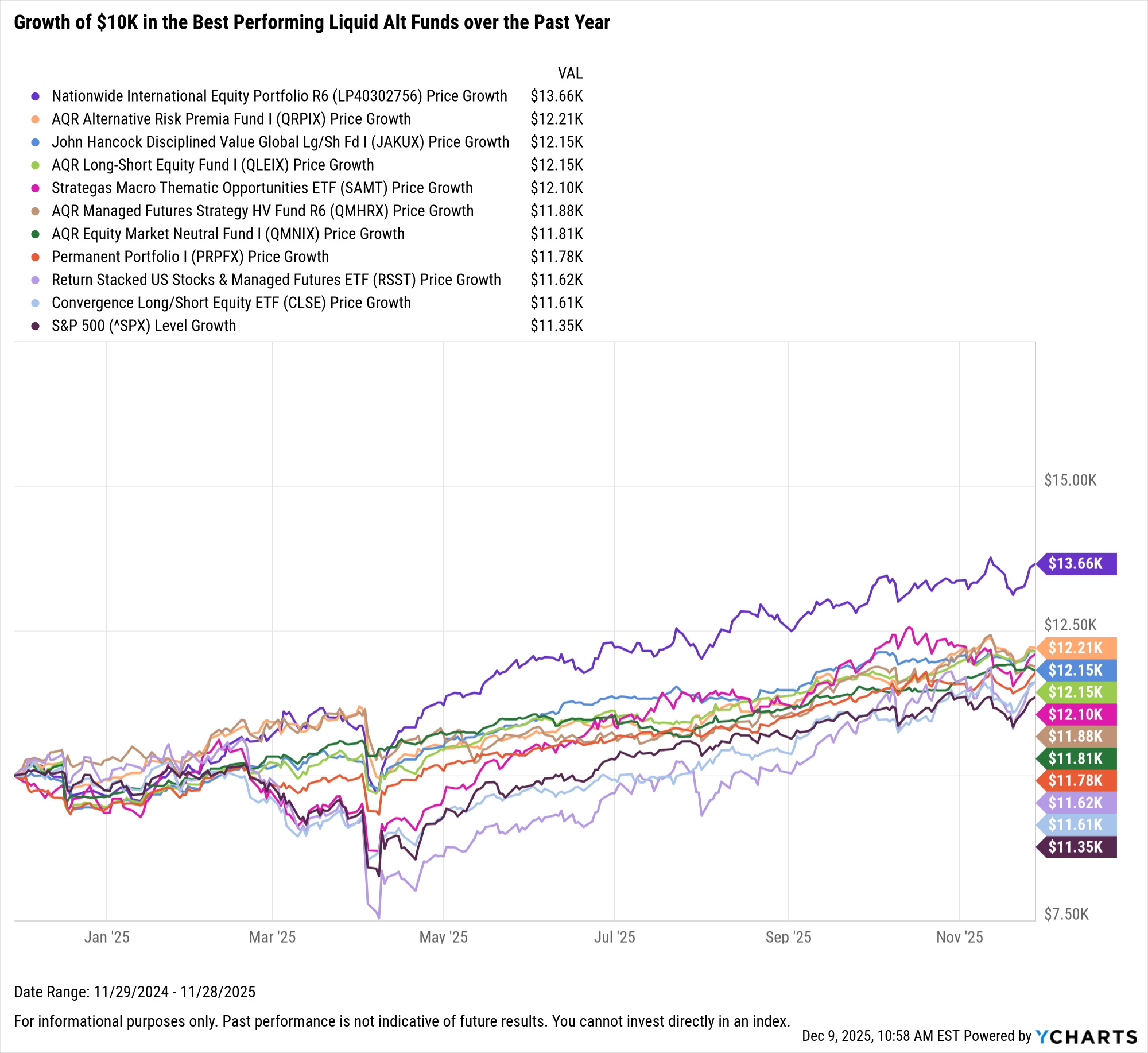Click the blue John Hancock legend dot
This screenshot has height=1053, width=1148.
coord(36,142)
